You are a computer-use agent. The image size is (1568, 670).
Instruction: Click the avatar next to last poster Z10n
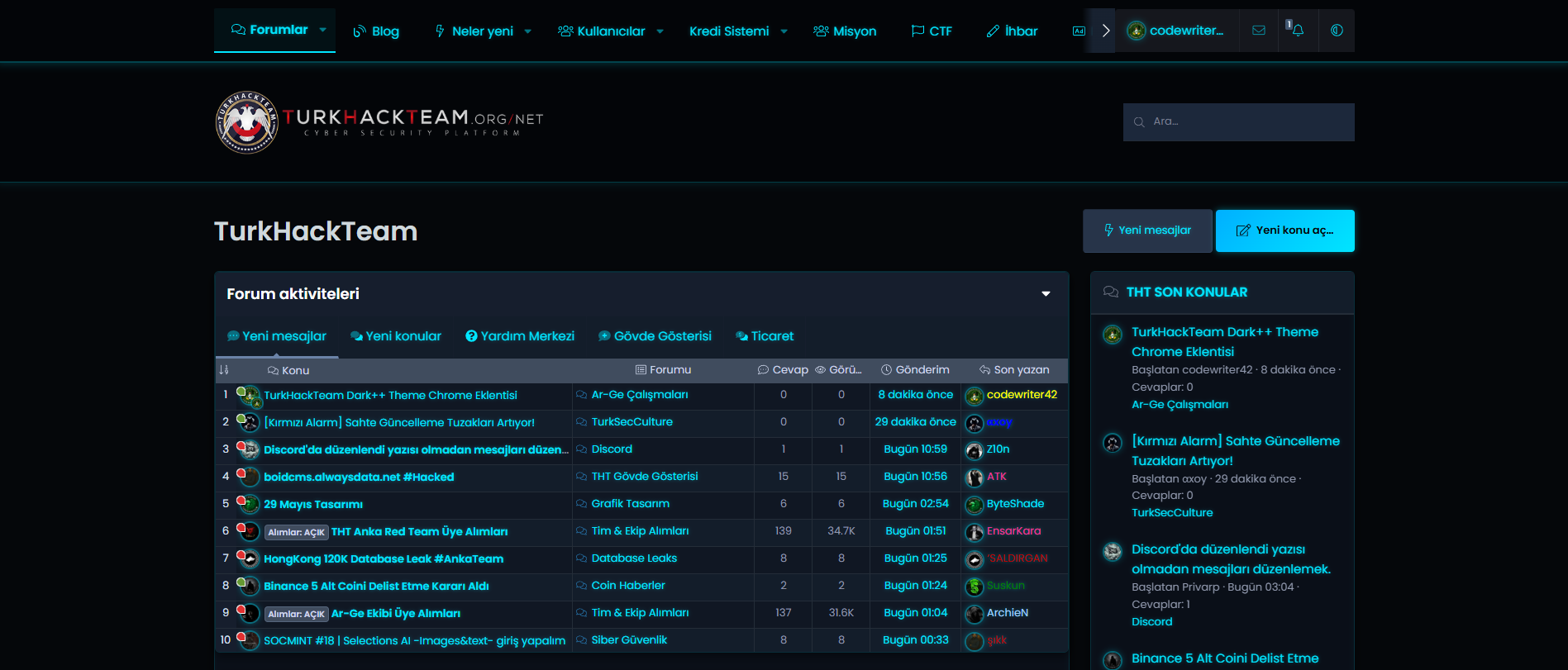tap(975, 451)
